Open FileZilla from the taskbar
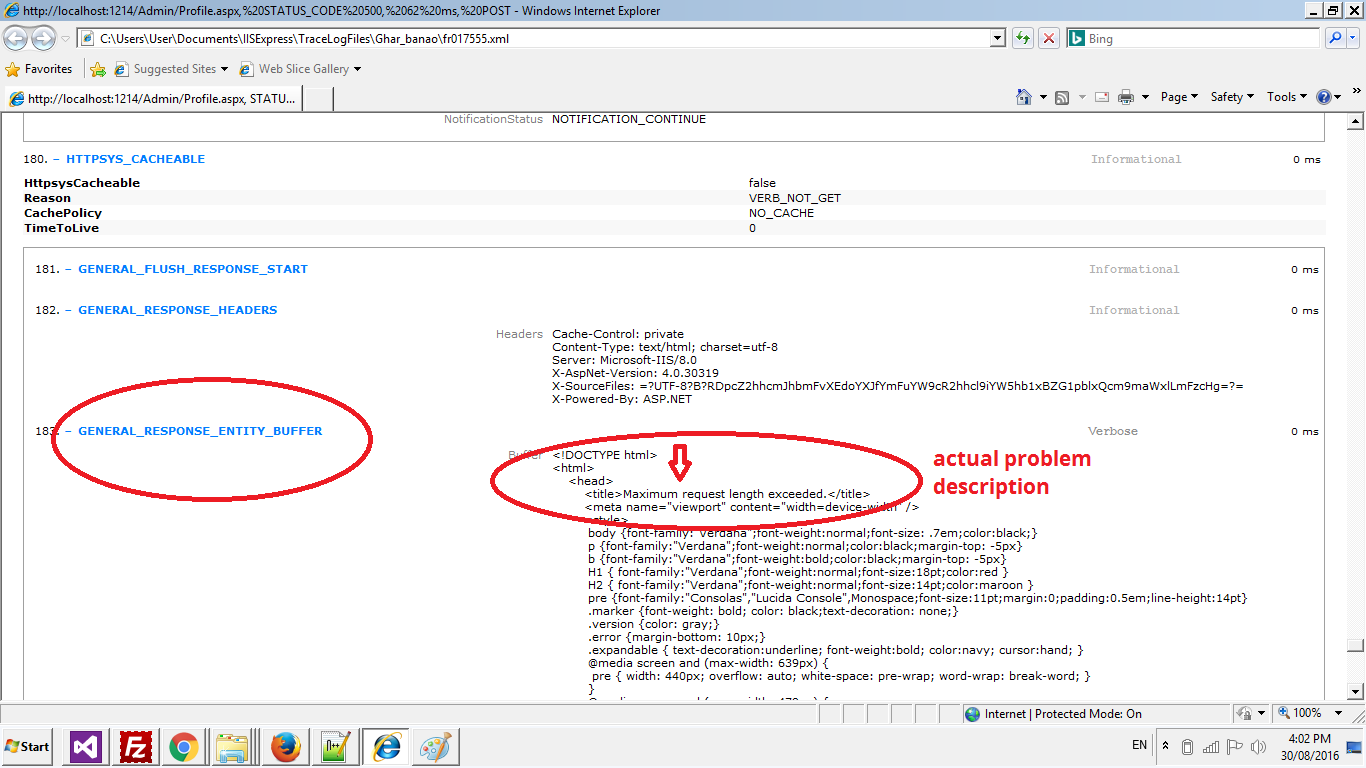The image size is (1366, 768). click(x=134, y=746)
